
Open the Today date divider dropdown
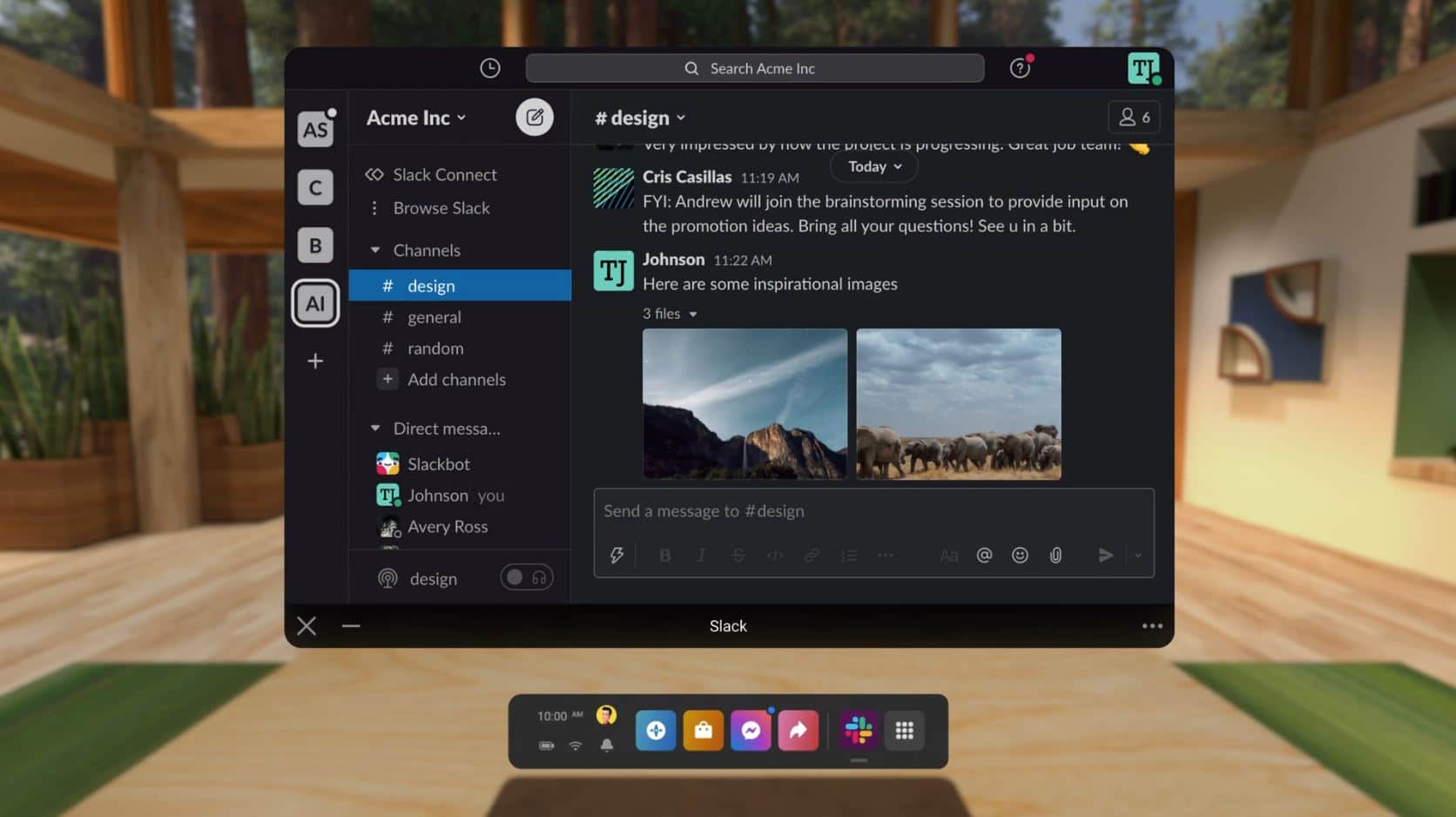coord(873,166)
